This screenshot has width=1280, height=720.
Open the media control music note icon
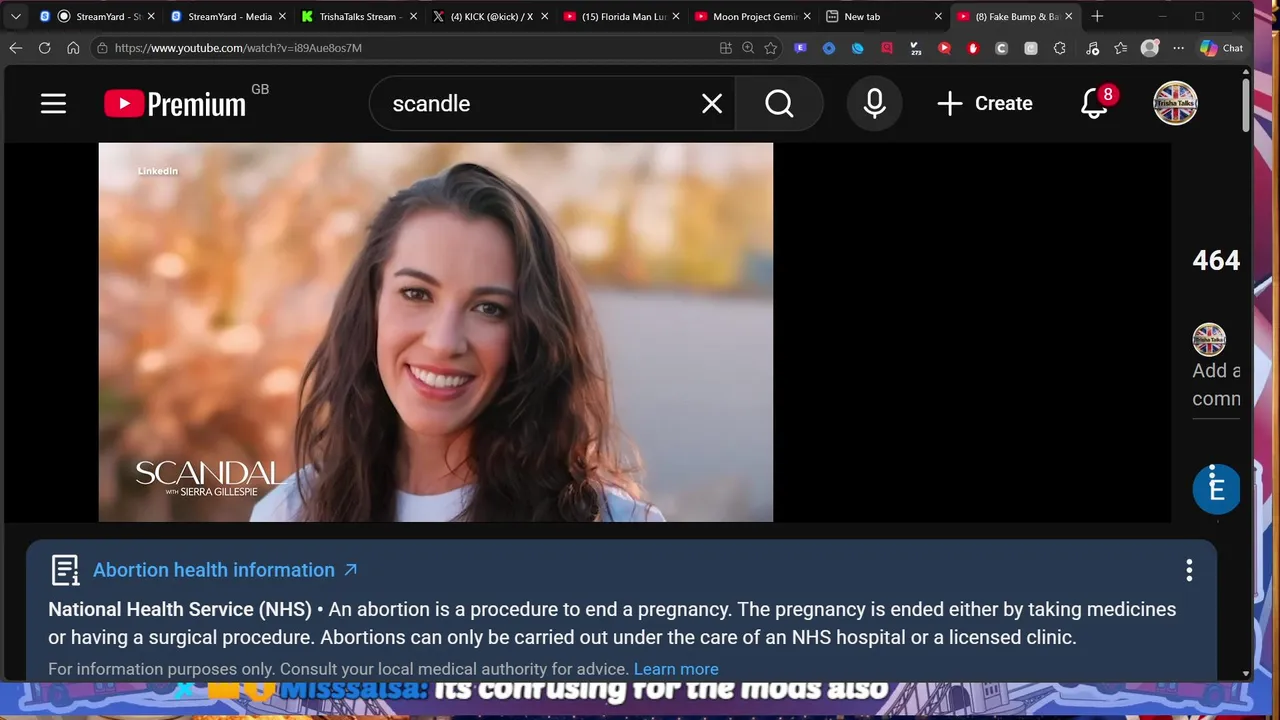point(1092,48)
